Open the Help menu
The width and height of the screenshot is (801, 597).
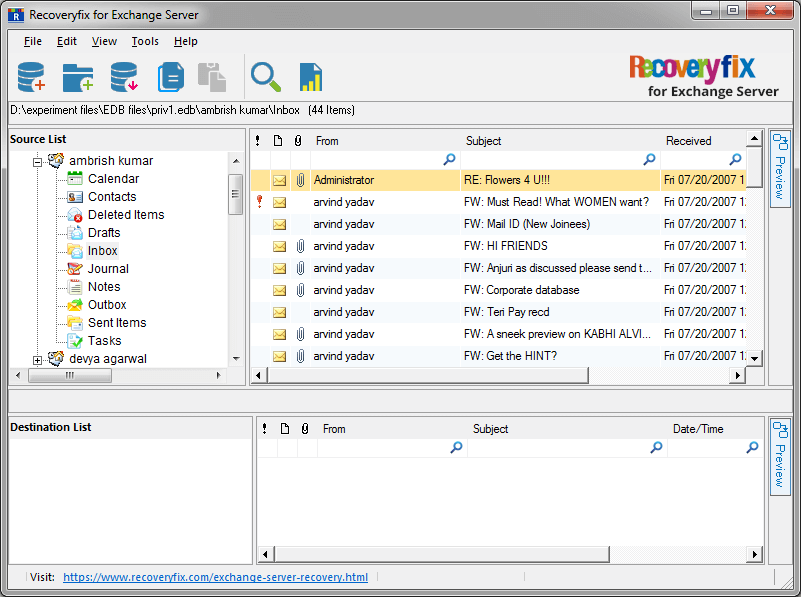click(x=185, y=41)
